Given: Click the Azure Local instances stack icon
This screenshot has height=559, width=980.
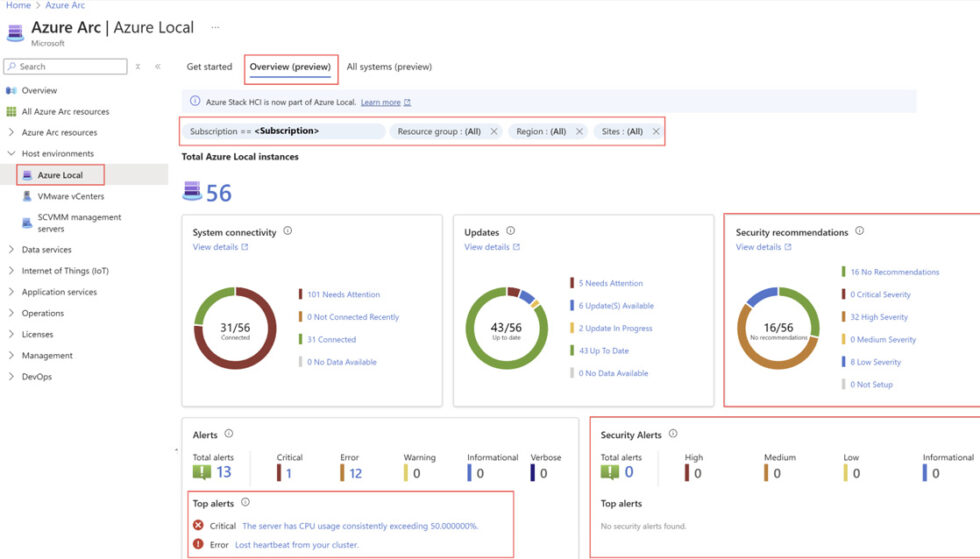Looking at the screenshot, I should click(192, 191).
